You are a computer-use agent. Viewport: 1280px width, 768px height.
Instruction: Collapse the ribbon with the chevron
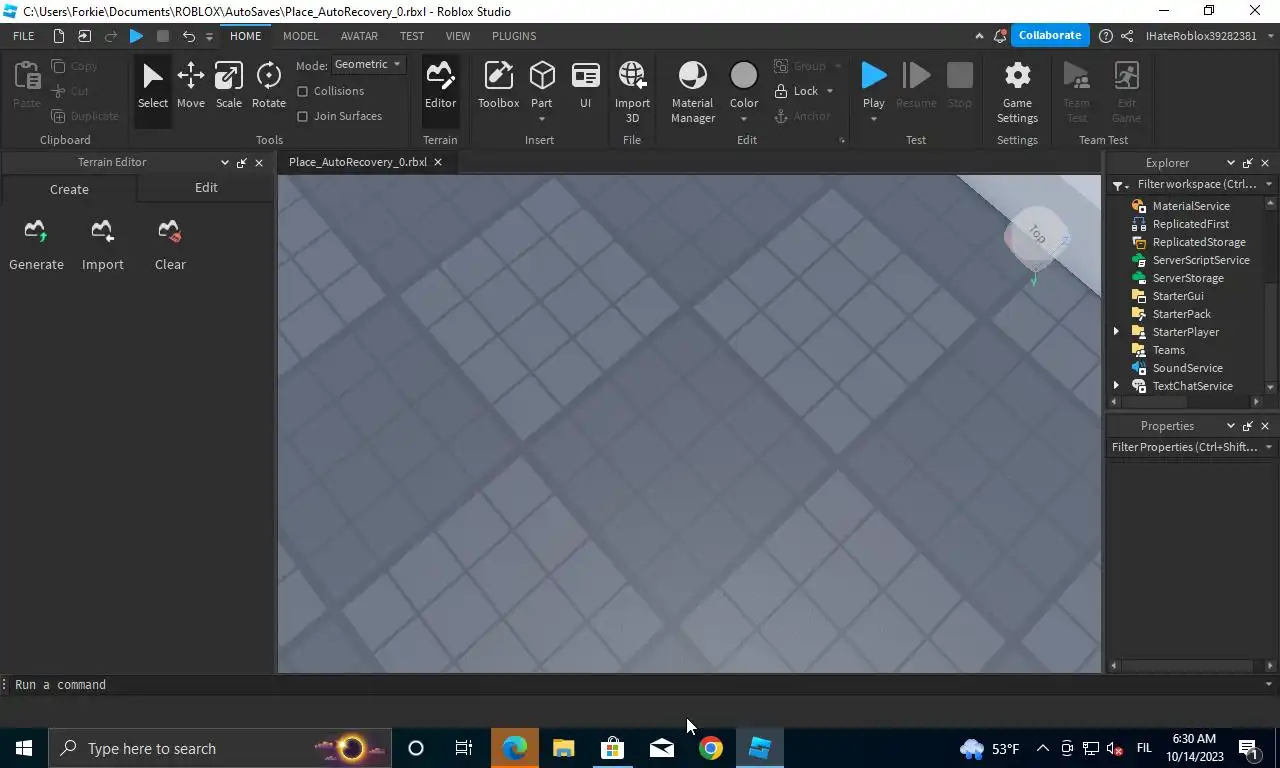tap(979, 36)
